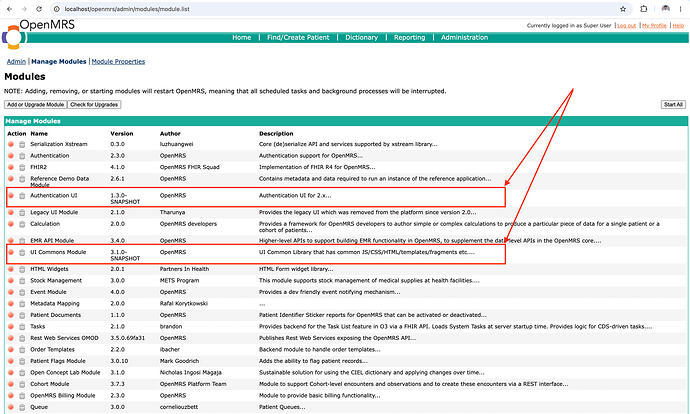Click the Start All button
This screenshot has width=690, height=414.
pyautogui.click(x=673, y=105)
